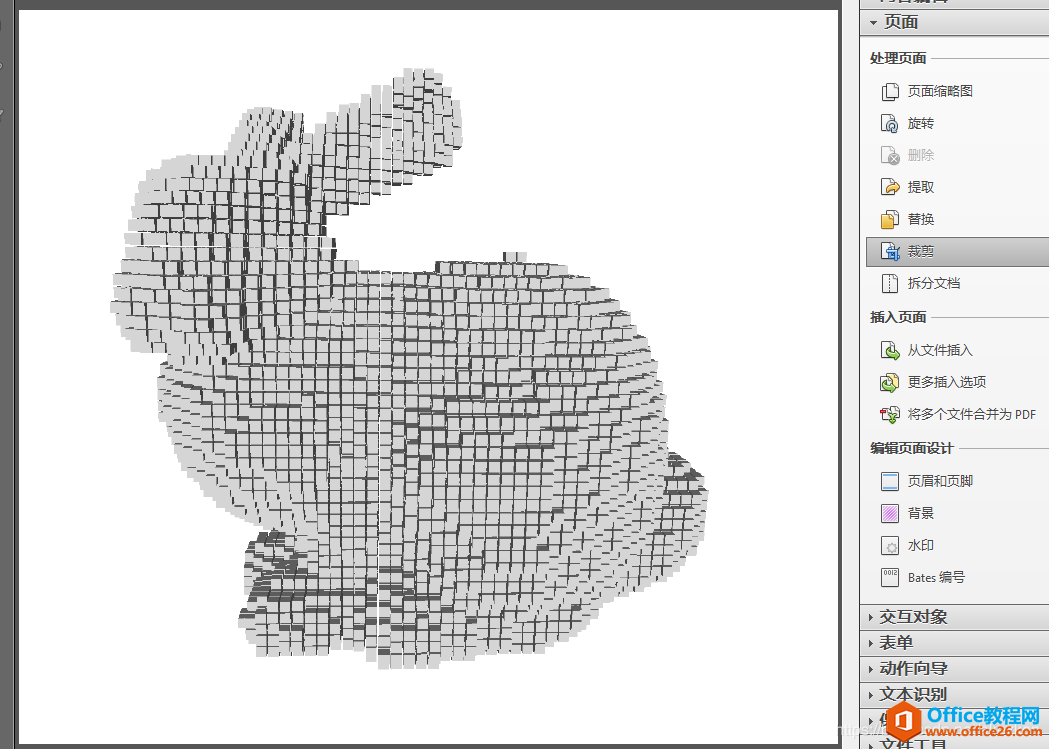Activate the 裁剪 crop tool icon
The height and width of the screenshot is (749, 1049).
890,251
